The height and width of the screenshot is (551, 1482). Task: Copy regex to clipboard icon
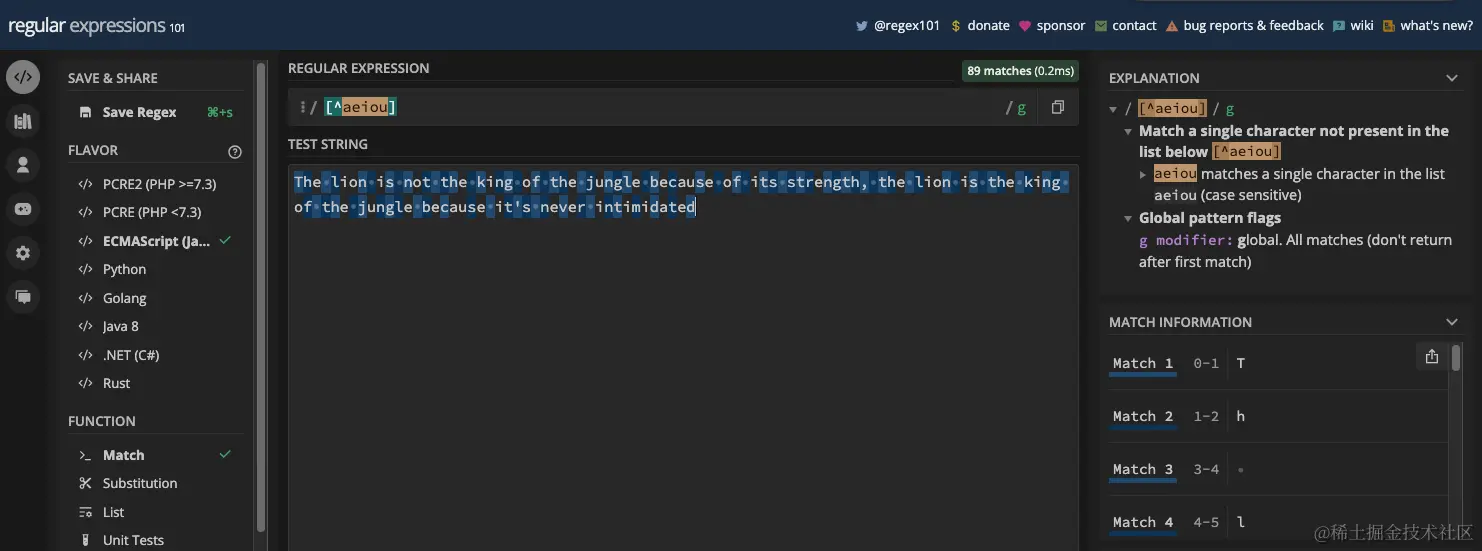[x=1058, y=107]
